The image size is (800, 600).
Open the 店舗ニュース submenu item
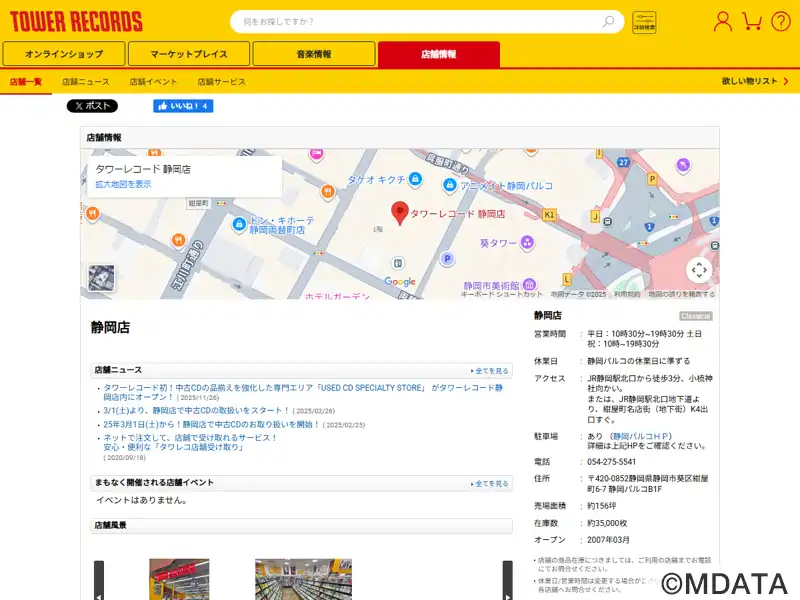click(86, 82)
